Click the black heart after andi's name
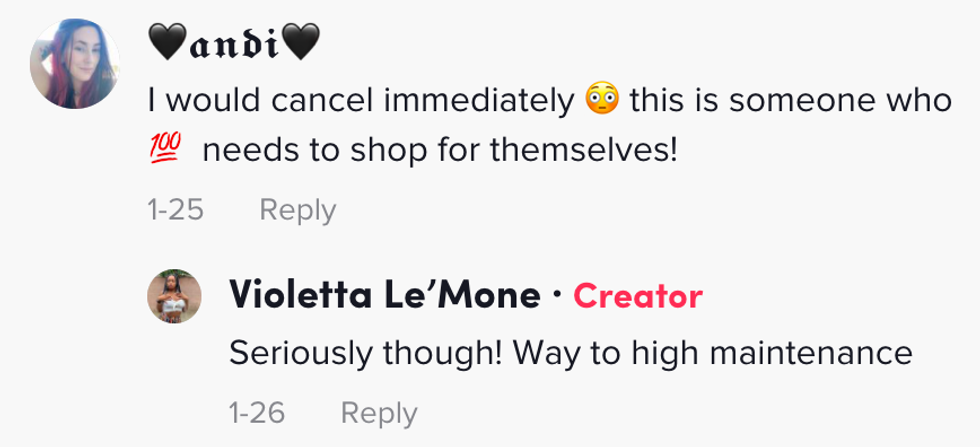The width and height of the screenshot is (980, 447). 301,44
